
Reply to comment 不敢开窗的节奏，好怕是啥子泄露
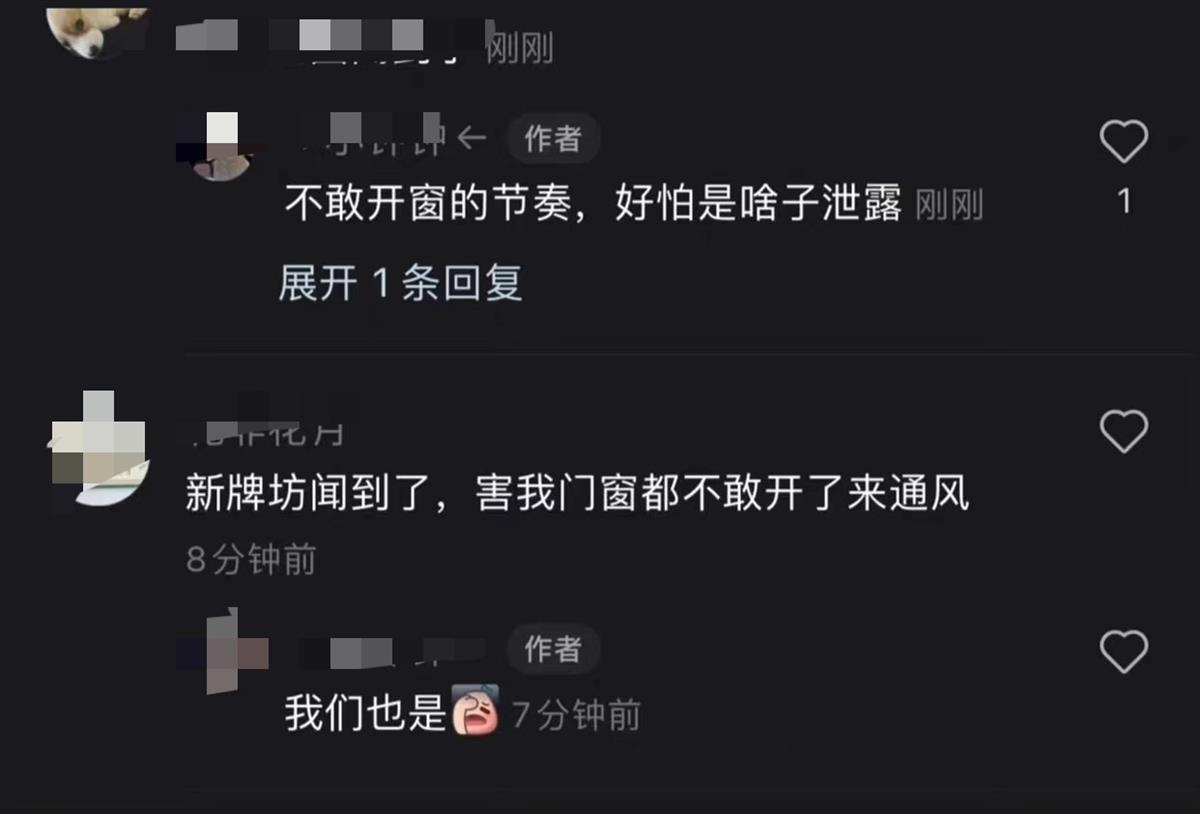click(593, 205)
